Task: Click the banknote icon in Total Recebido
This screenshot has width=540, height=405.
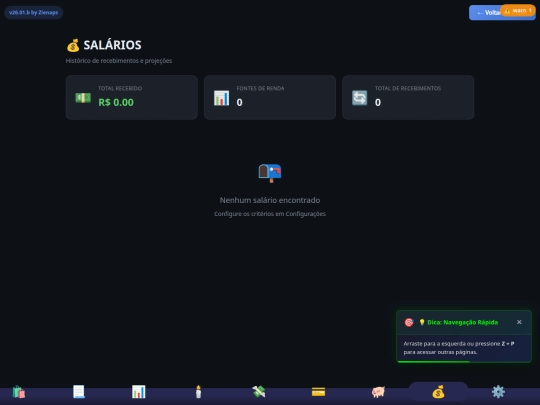Action: (83, 98)
